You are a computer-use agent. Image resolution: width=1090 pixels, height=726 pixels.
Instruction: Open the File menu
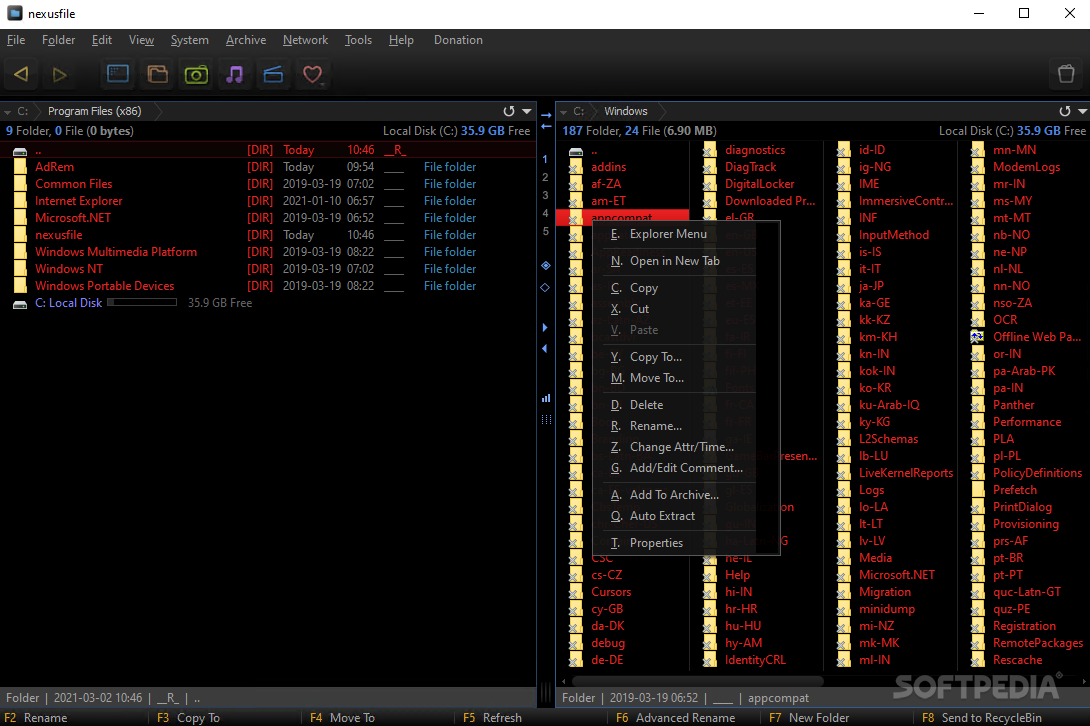tap(16, 40)
